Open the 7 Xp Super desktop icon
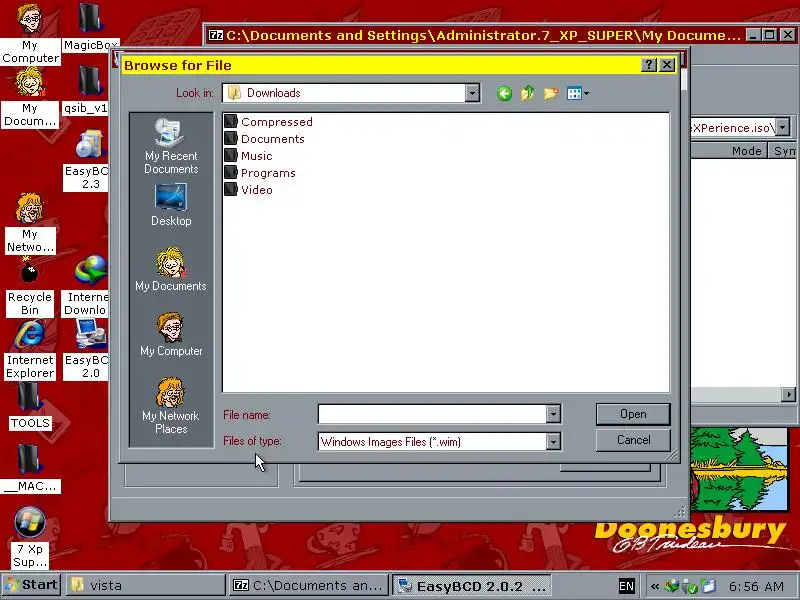This screenshot has width=800, height=600. [30, 538]
